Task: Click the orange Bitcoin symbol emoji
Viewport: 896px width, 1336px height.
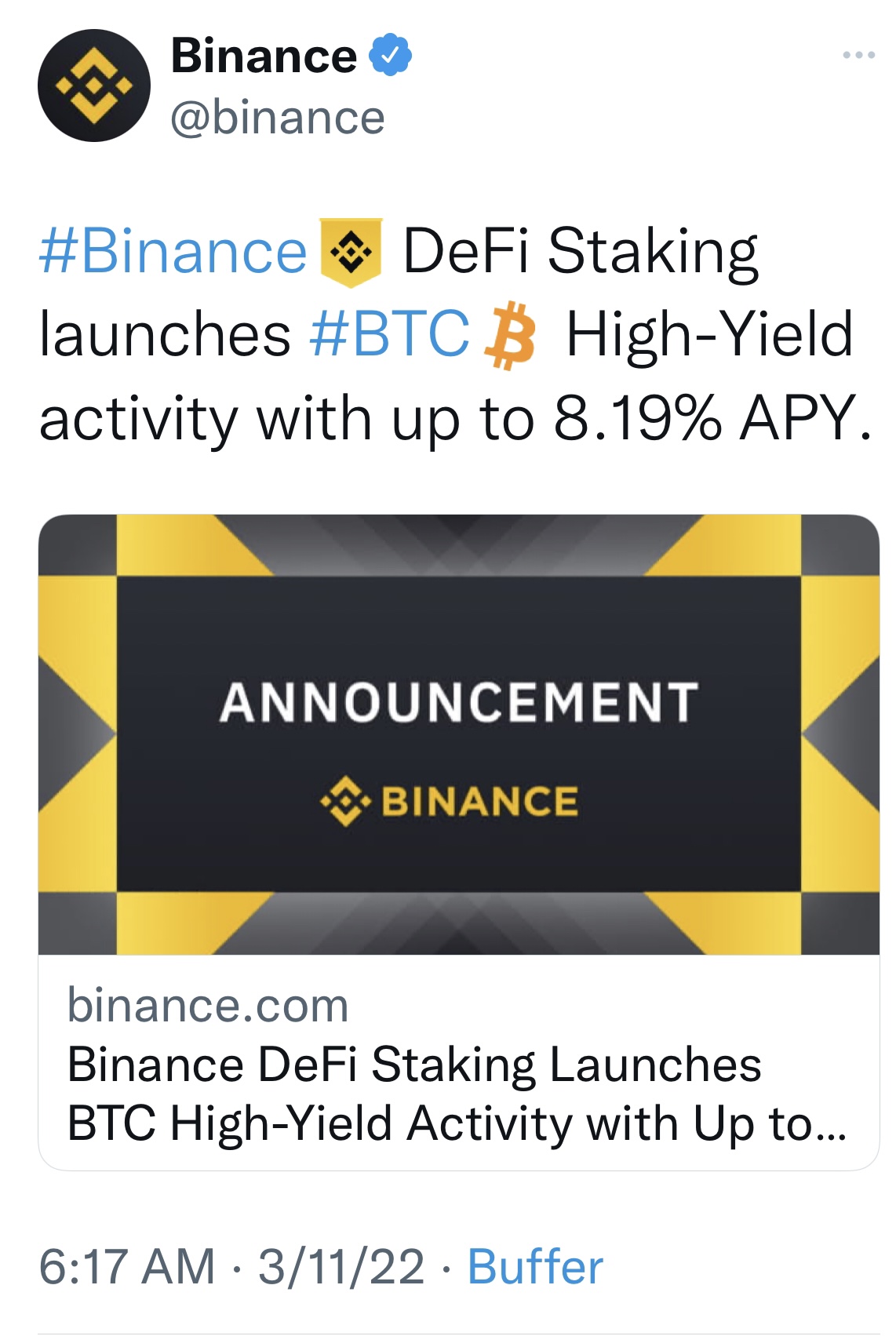Action: [x=511, y=335]
